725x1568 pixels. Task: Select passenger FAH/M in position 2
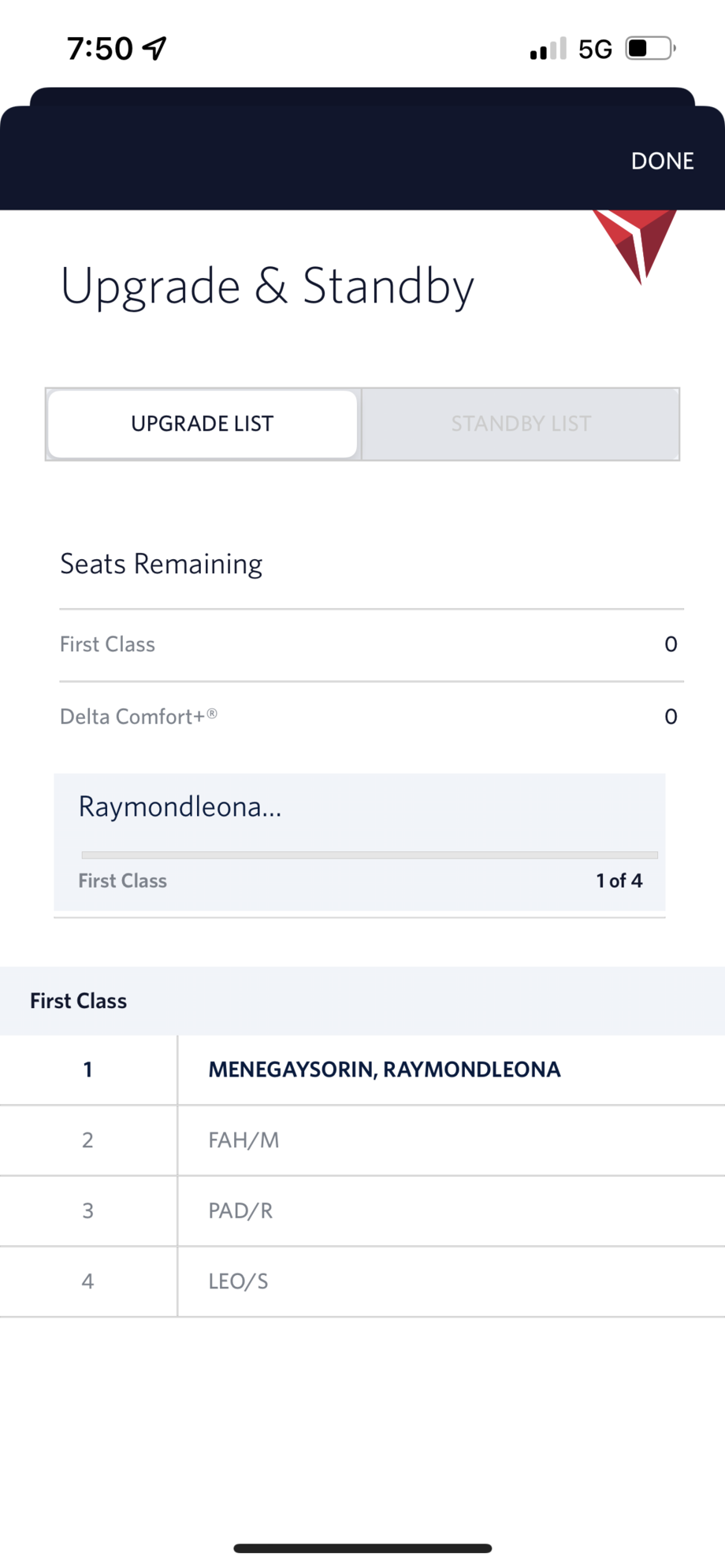(x=362, y=1140)
